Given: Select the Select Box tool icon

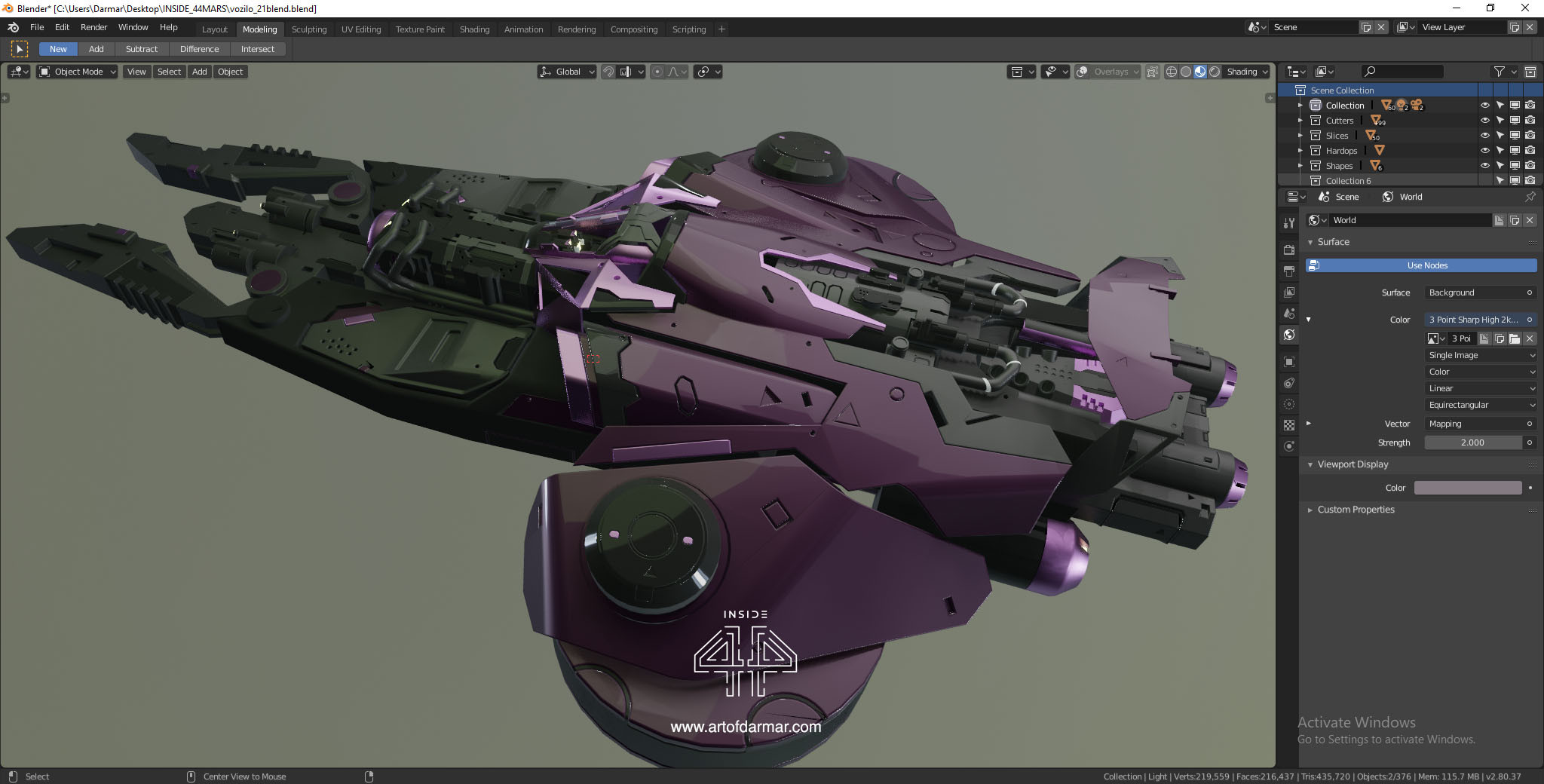Looking at the screenshot, I should [20, 49].
